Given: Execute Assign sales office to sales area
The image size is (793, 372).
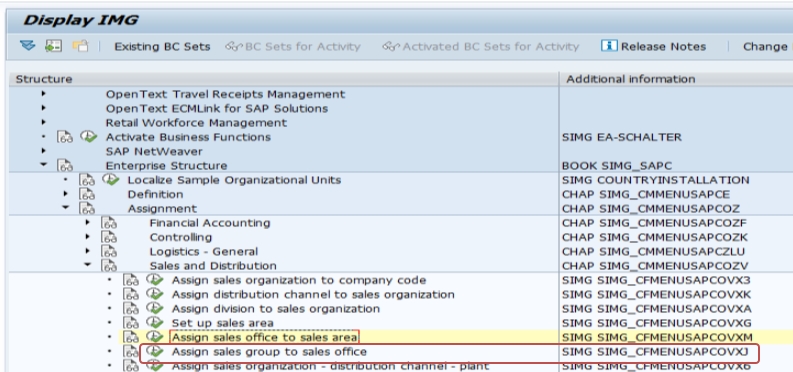Looking at the screenshot, I should coord(155,337).
